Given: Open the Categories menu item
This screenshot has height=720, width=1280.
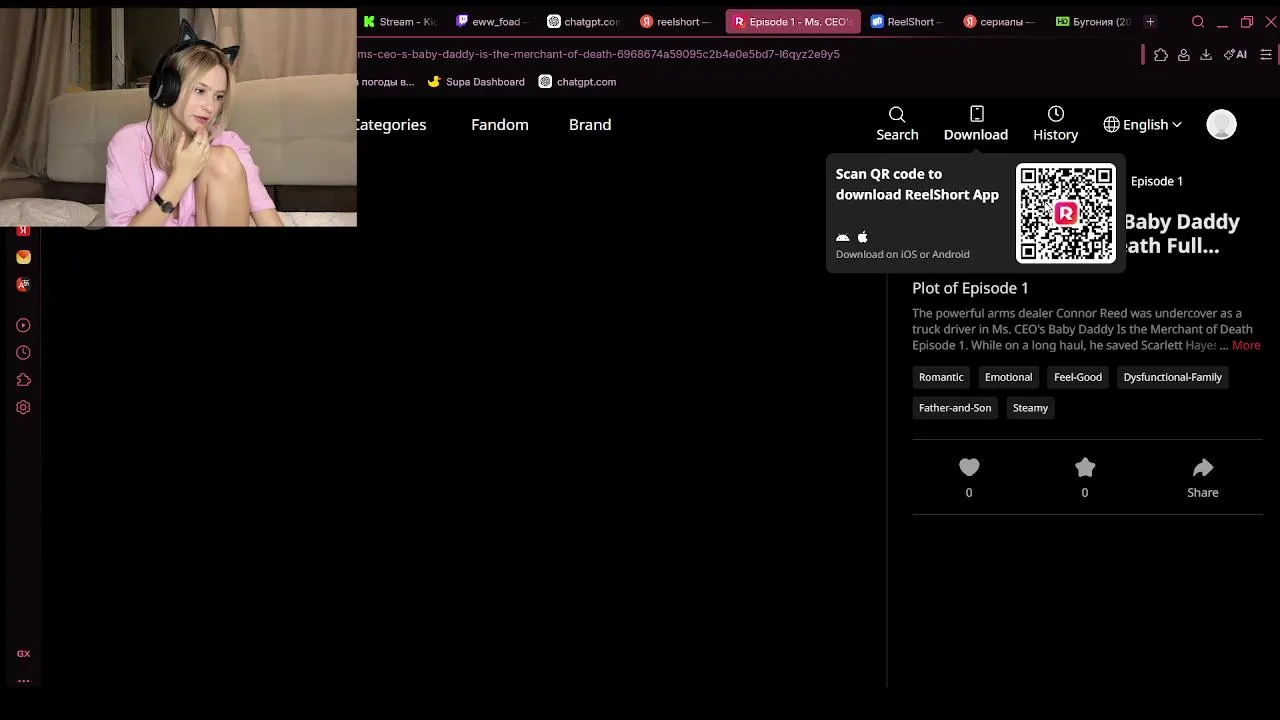Looking at the screenshot, I should click(x=390, y=125).
